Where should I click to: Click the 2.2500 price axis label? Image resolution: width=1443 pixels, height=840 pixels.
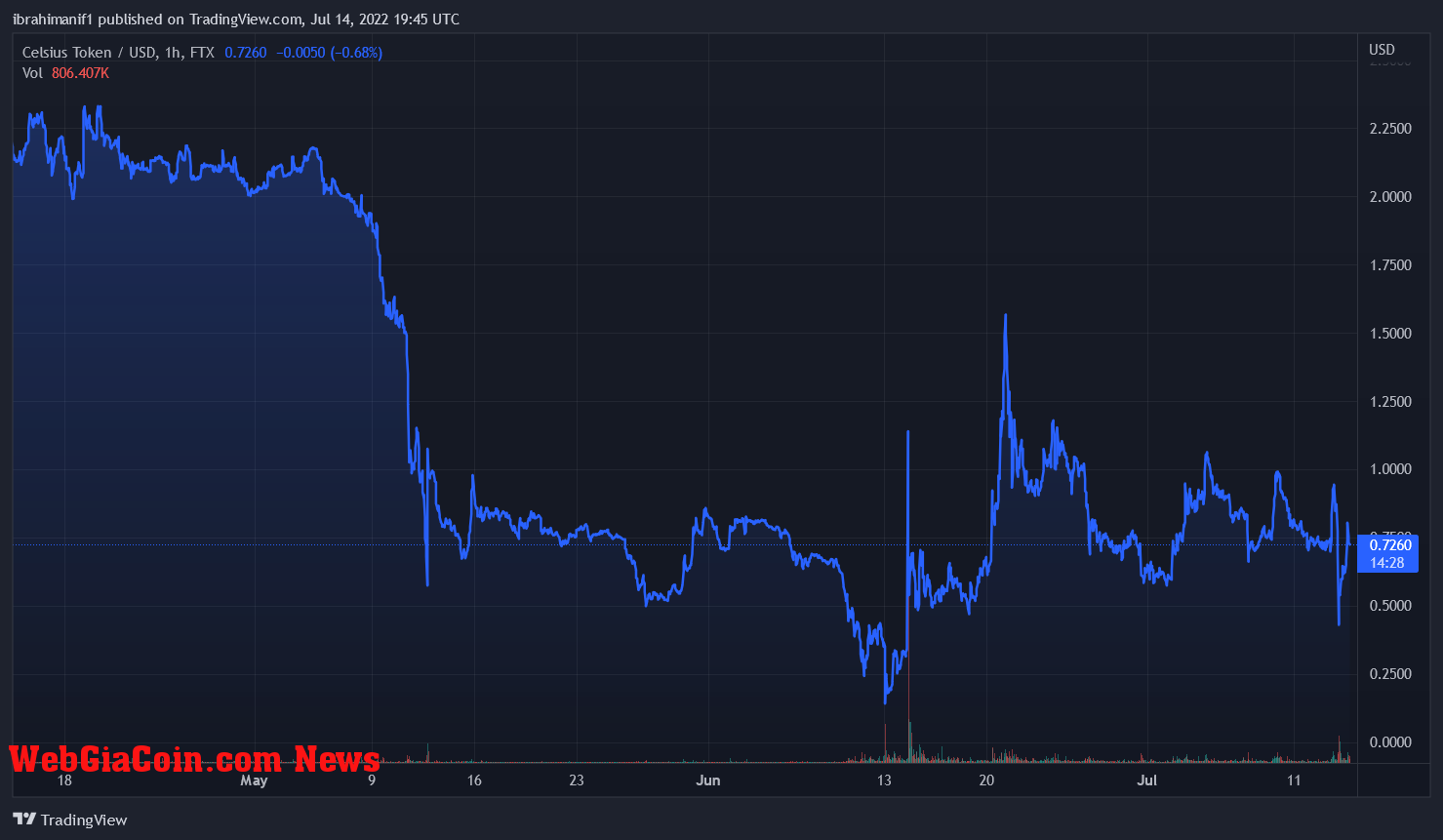[1390, 129]
